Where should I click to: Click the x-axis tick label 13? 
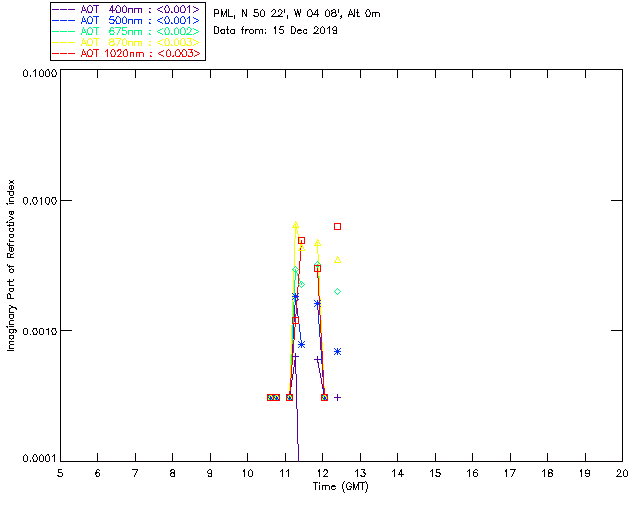click(360, 473)
